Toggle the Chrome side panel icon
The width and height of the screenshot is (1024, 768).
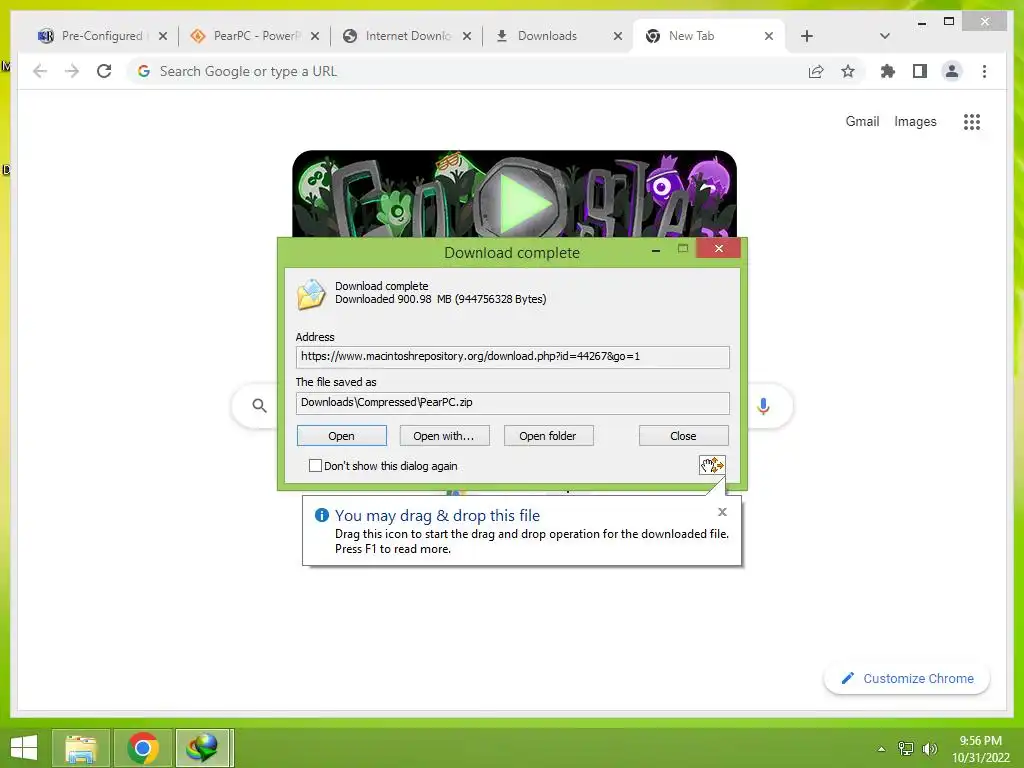click(920, 71)
